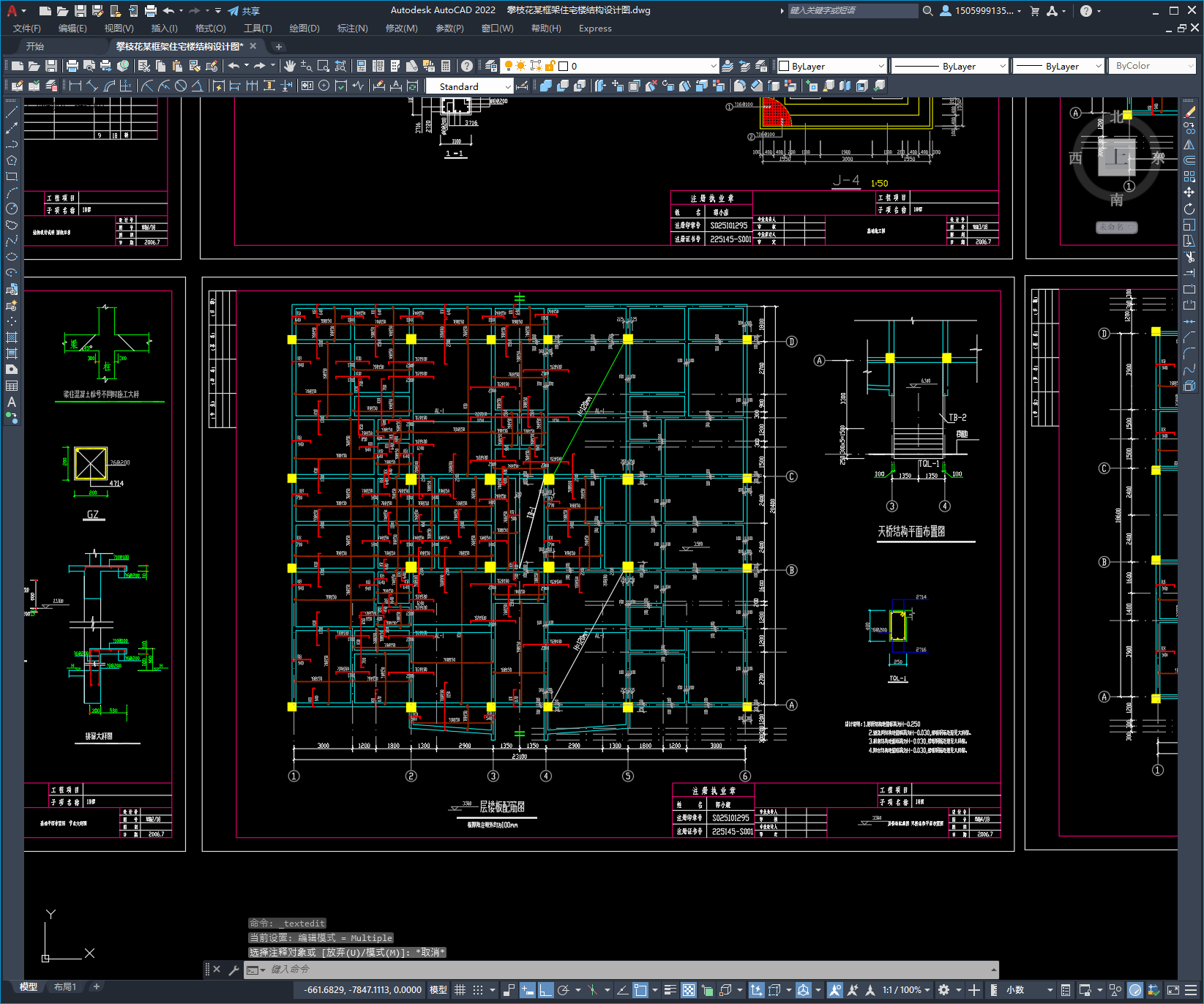Click the Plot/print icon in standard toolbar
The width and height of the screenshot is (1204, 1004).
[x=72, y=66]
